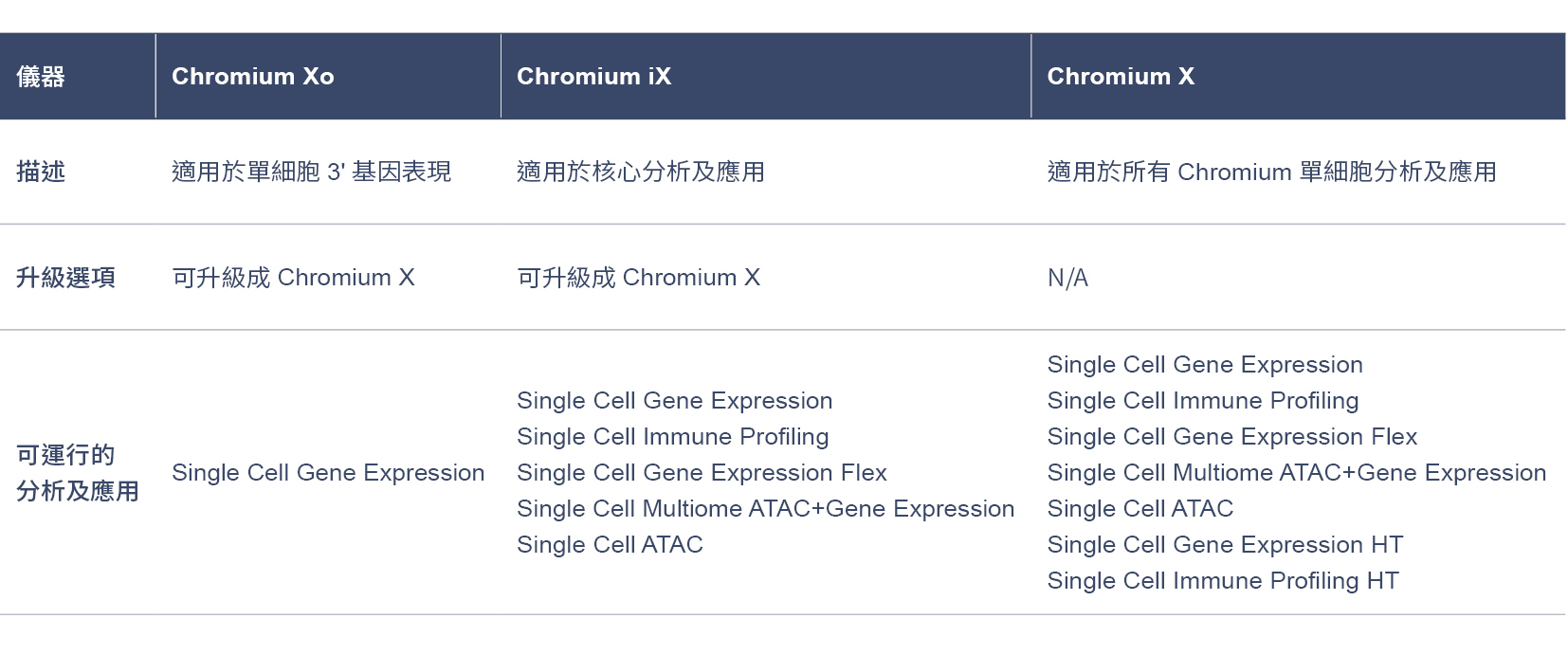Click Single Cell Immune Profiling in iX column

tap(673, 437)
